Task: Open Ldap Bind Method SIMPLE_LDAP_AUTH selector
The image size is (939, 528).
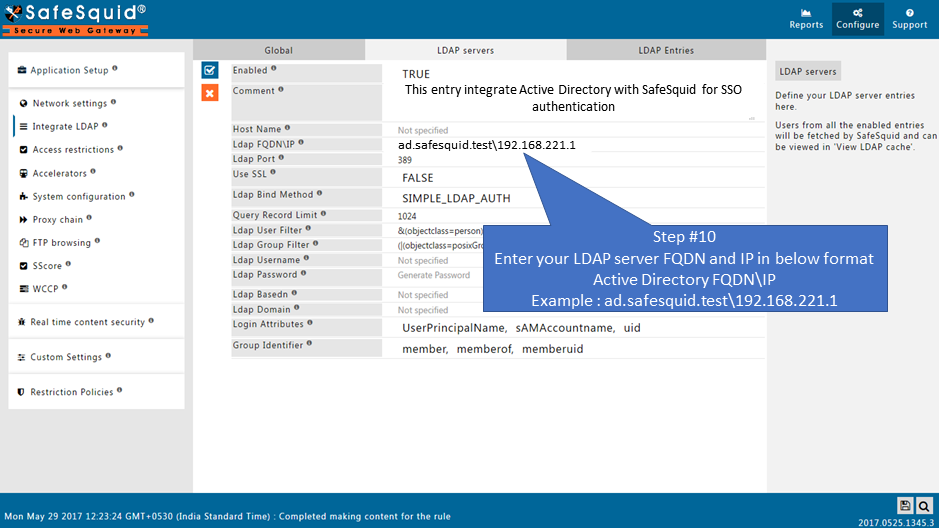Action: pyautogui.click(x=456, y=198)
